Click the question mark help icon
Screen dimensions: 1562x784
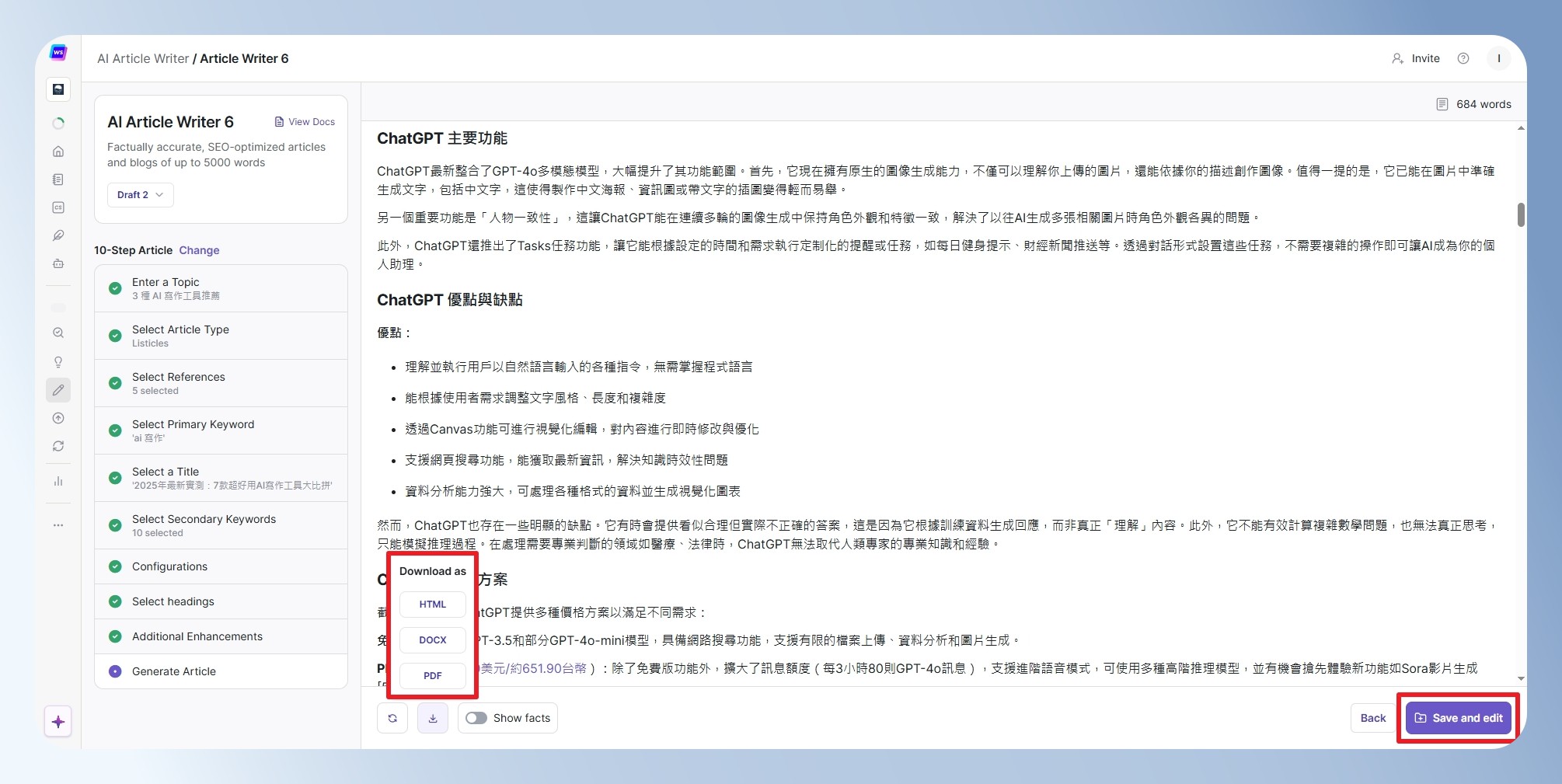click(1463, 58)
